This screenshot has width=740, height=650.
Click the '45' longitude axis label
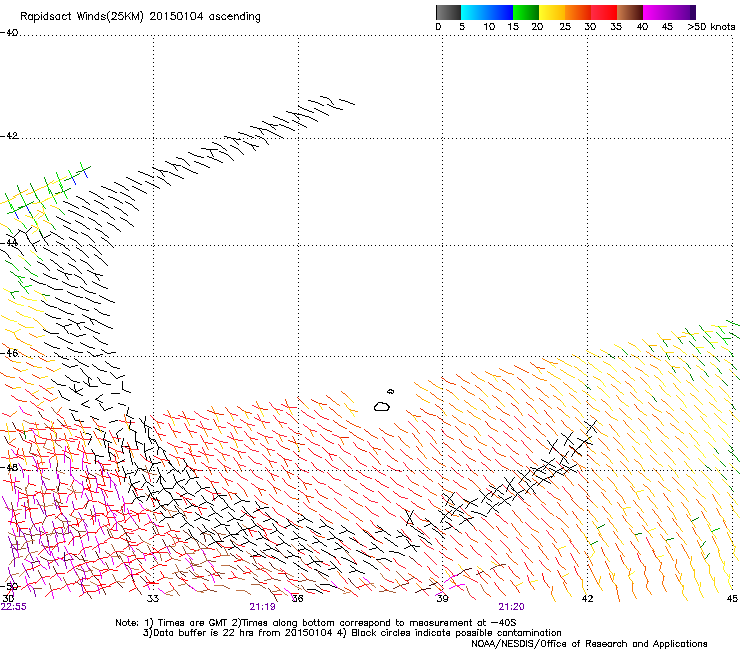click(732, 599)
